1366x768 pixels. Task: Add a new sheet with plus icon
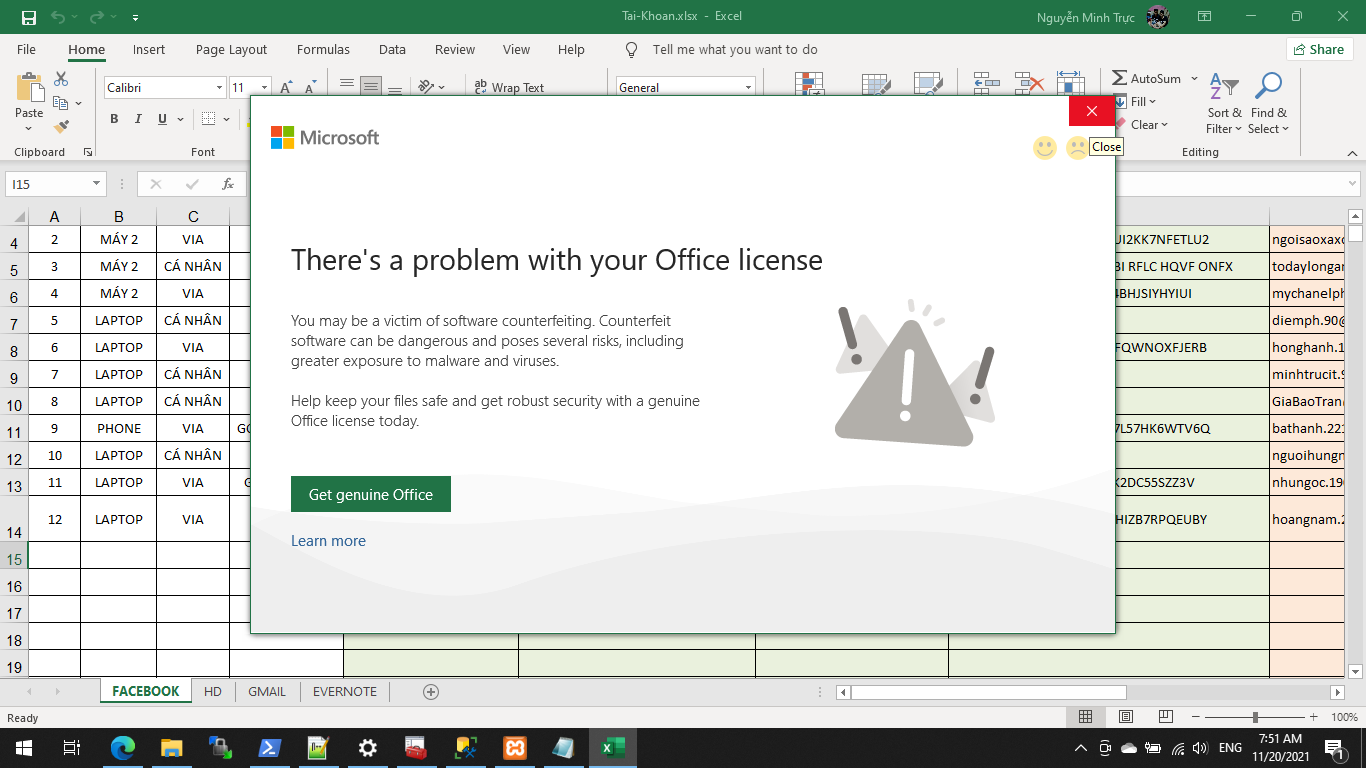(431, 691)
